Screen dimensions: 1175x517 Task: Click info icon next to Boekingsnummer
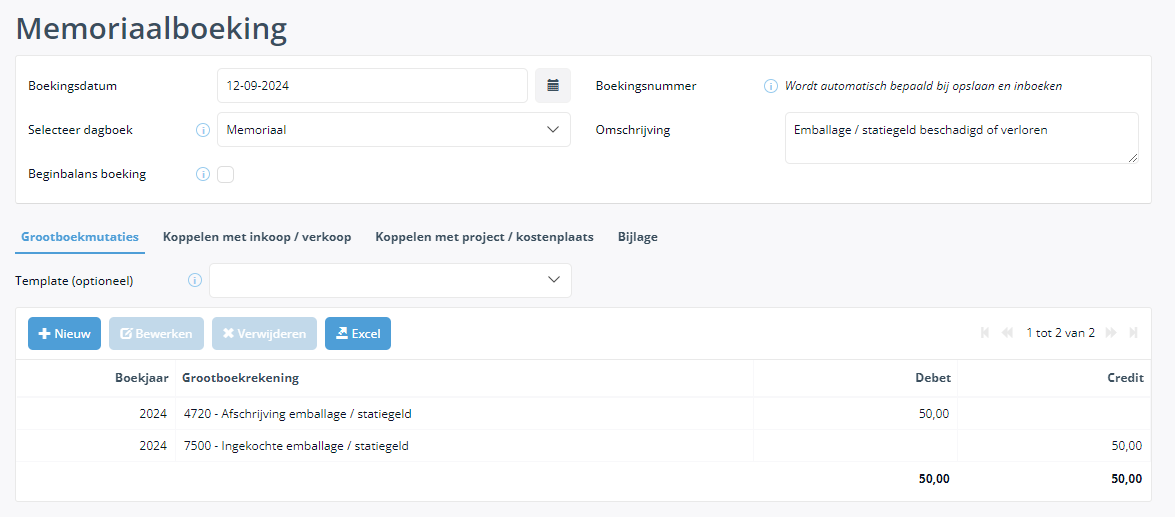tap(770, 86)
